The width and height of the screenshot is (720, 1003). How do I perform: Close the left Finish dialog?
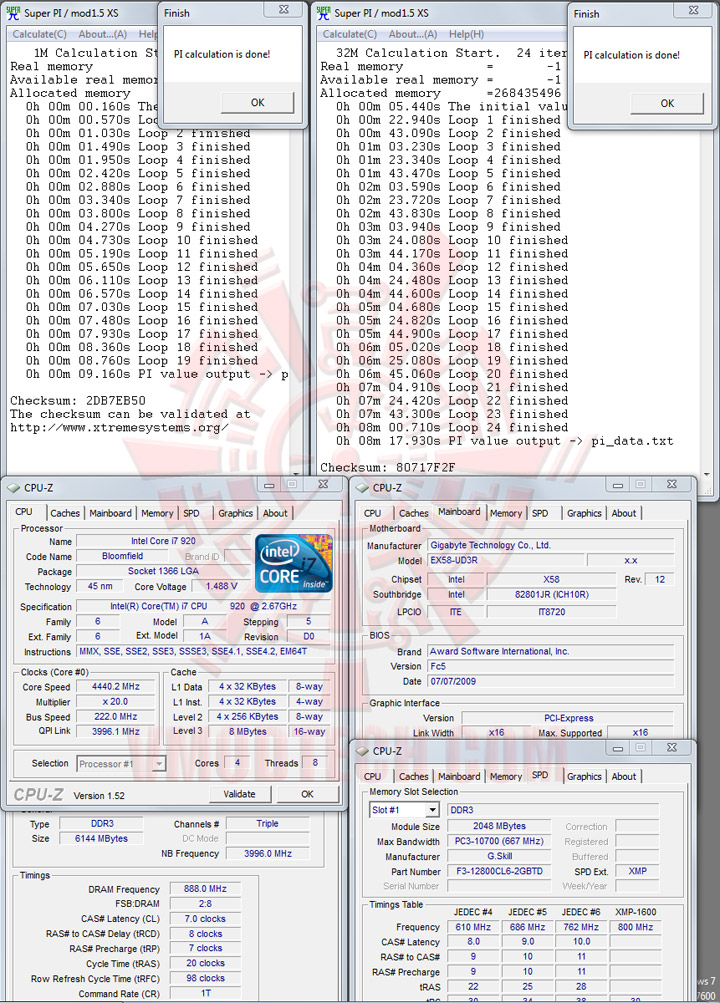(285, 10)
